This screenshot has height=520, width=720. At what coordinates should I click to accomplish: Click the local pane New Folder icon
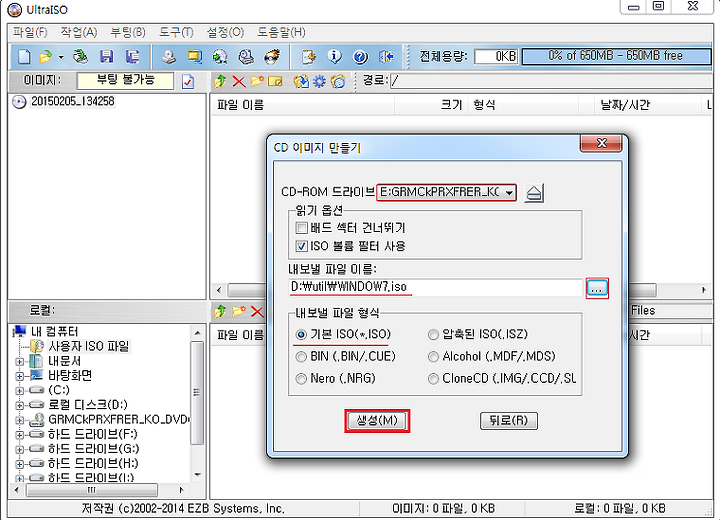pos(239,311)
